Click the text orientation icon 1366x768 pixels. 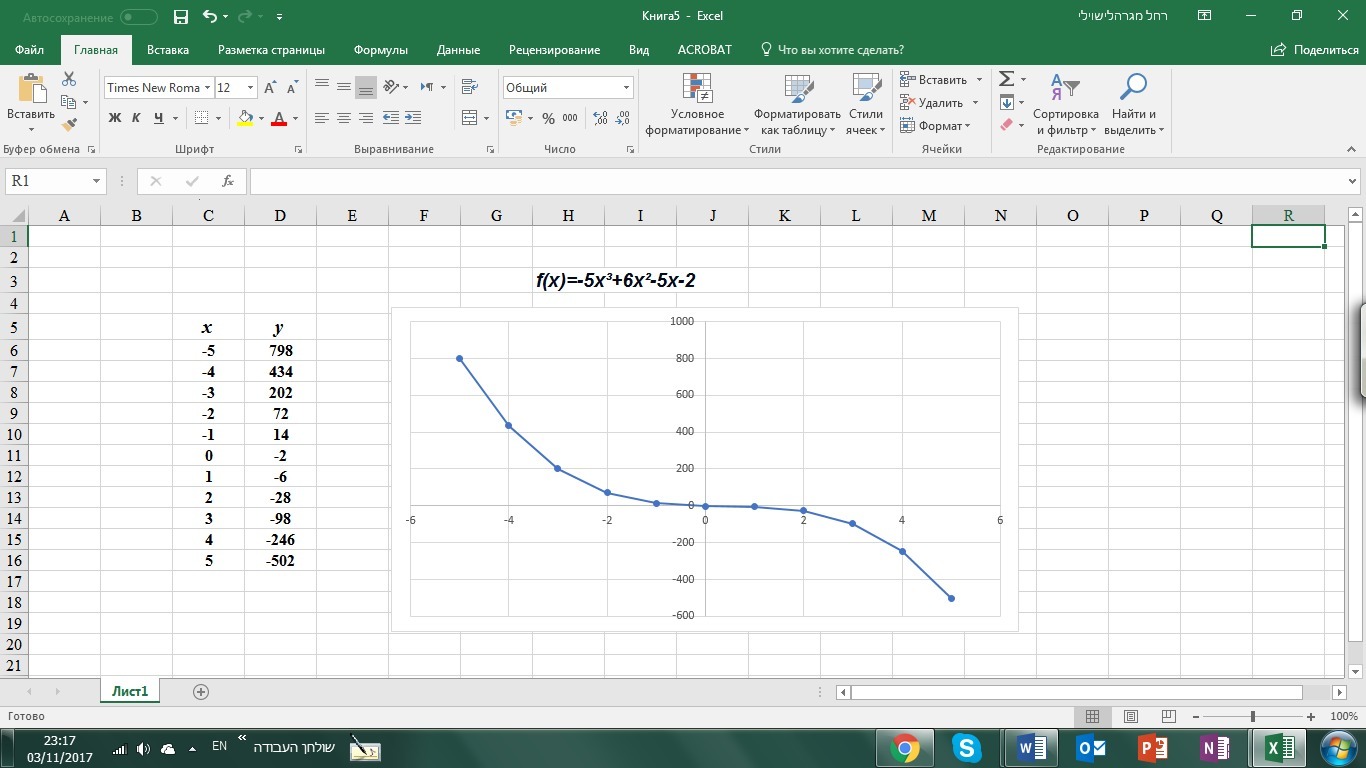(x=391, y=87)
